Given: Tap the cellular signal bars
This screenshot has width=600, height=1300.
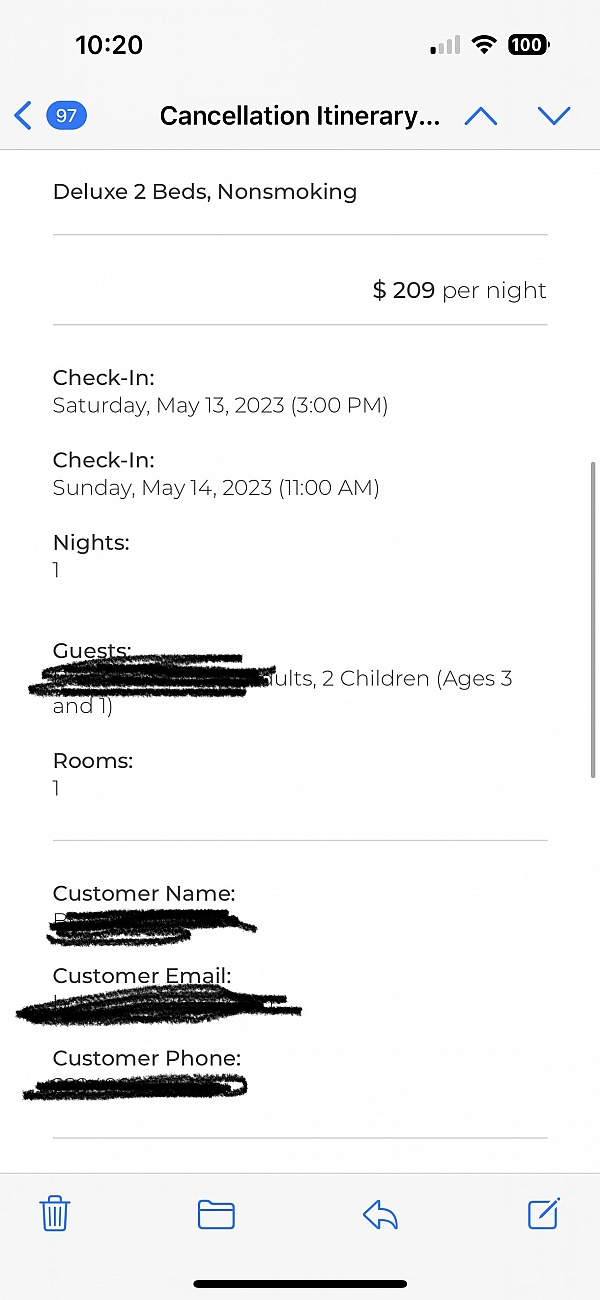Looking at the screenshot, I should point(446,45).
